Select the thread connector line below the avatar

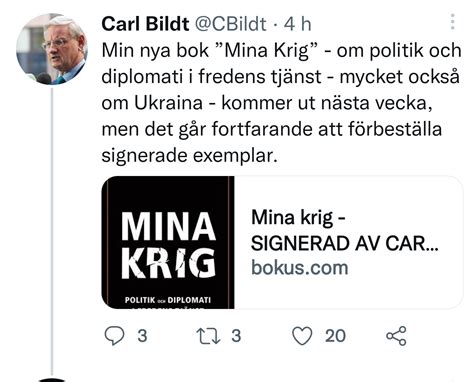52,231
